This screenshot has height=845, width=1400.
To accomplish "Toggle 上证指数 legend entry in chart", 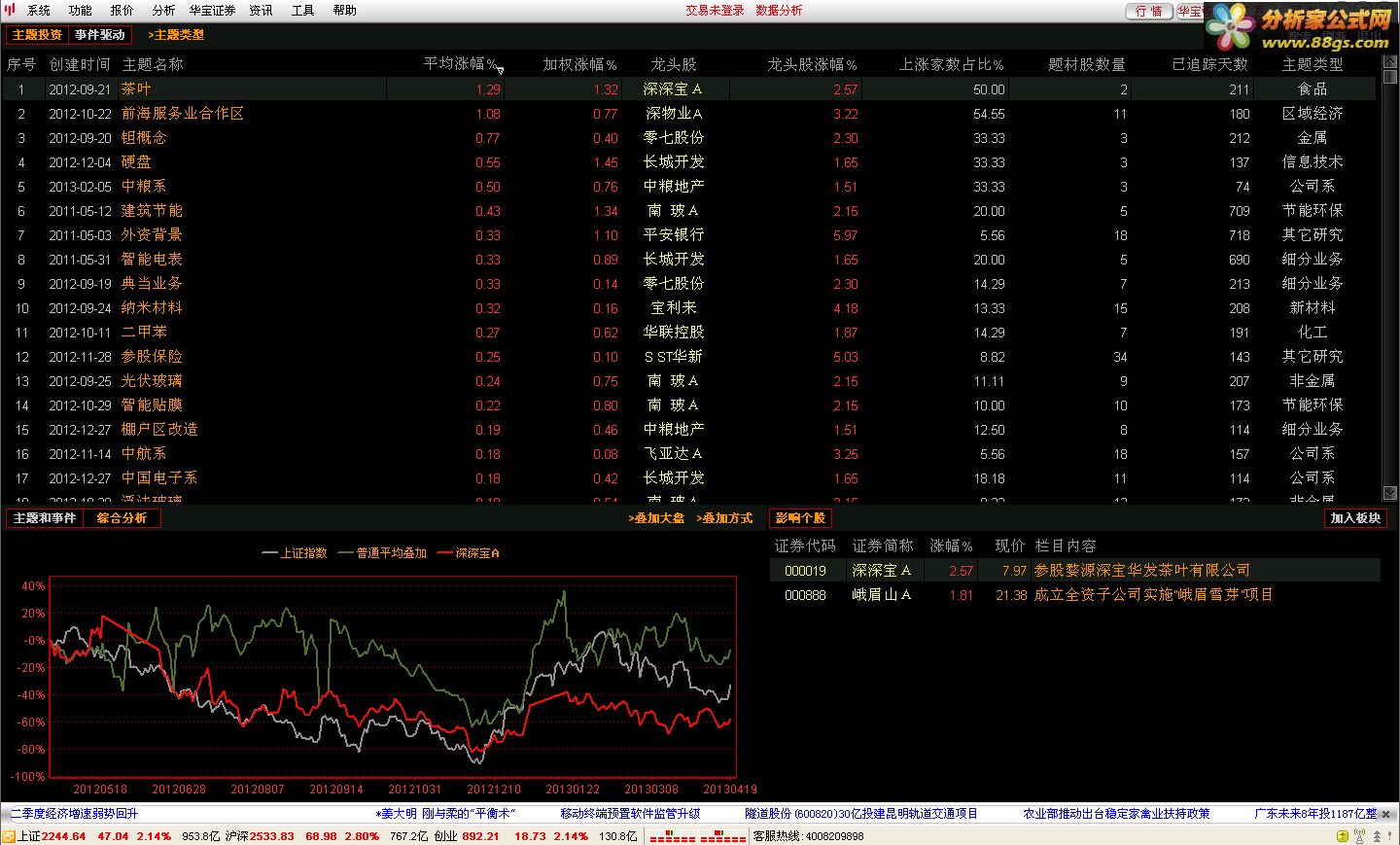I will (295, 552).
